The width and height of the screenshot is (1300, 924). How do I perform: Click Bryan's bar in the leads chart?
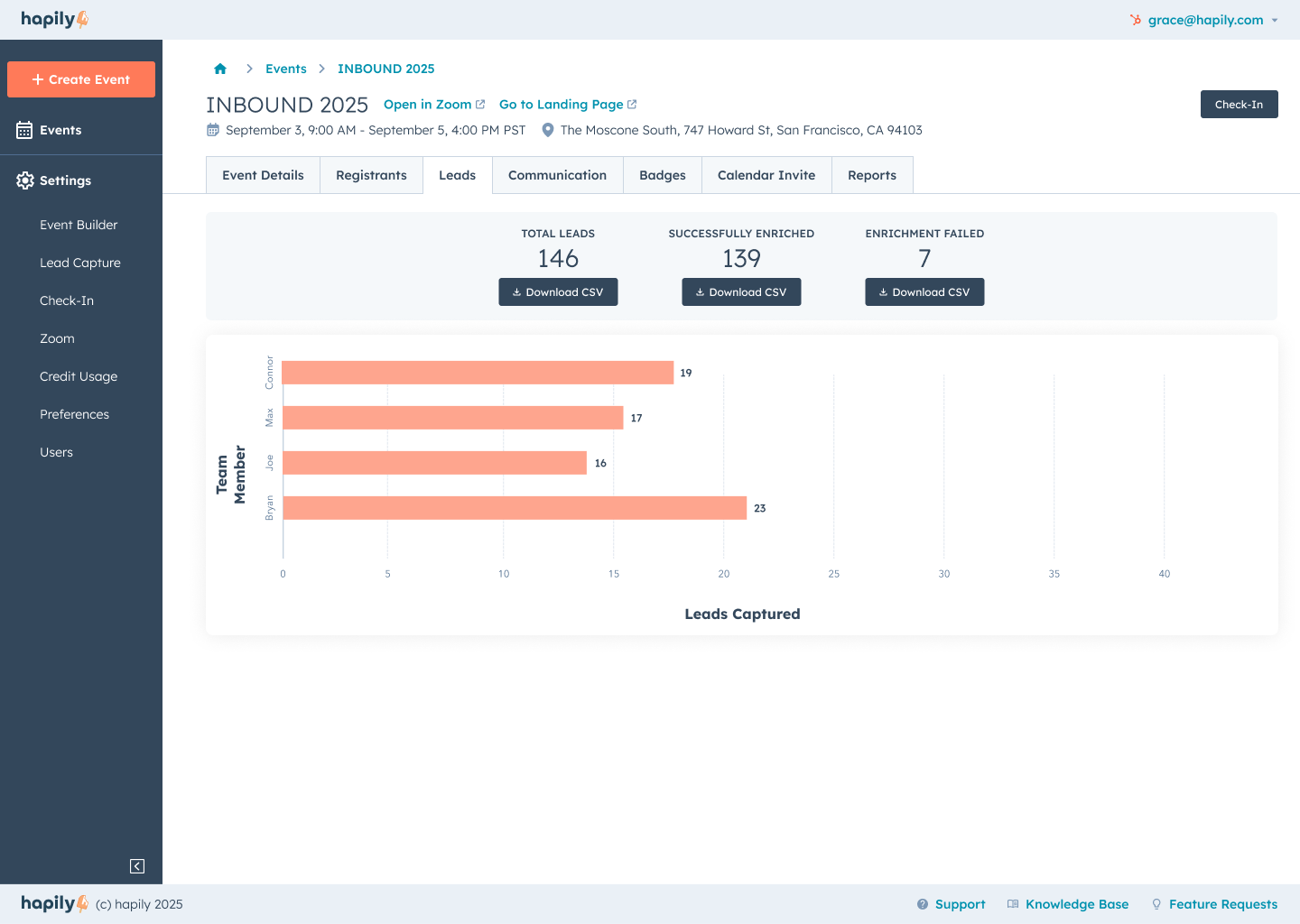pyautogui.click(x=515, y=508)
